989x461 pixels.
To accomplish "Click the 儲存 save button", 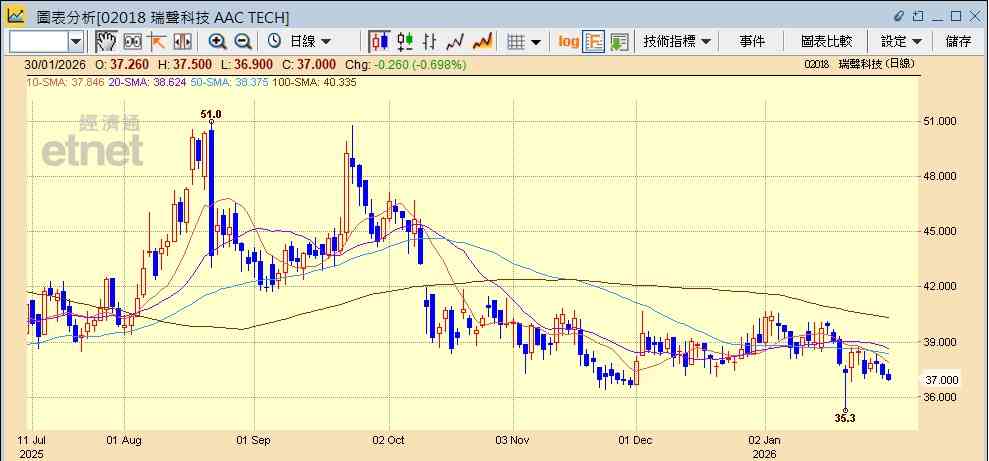I will coord(959,42).
